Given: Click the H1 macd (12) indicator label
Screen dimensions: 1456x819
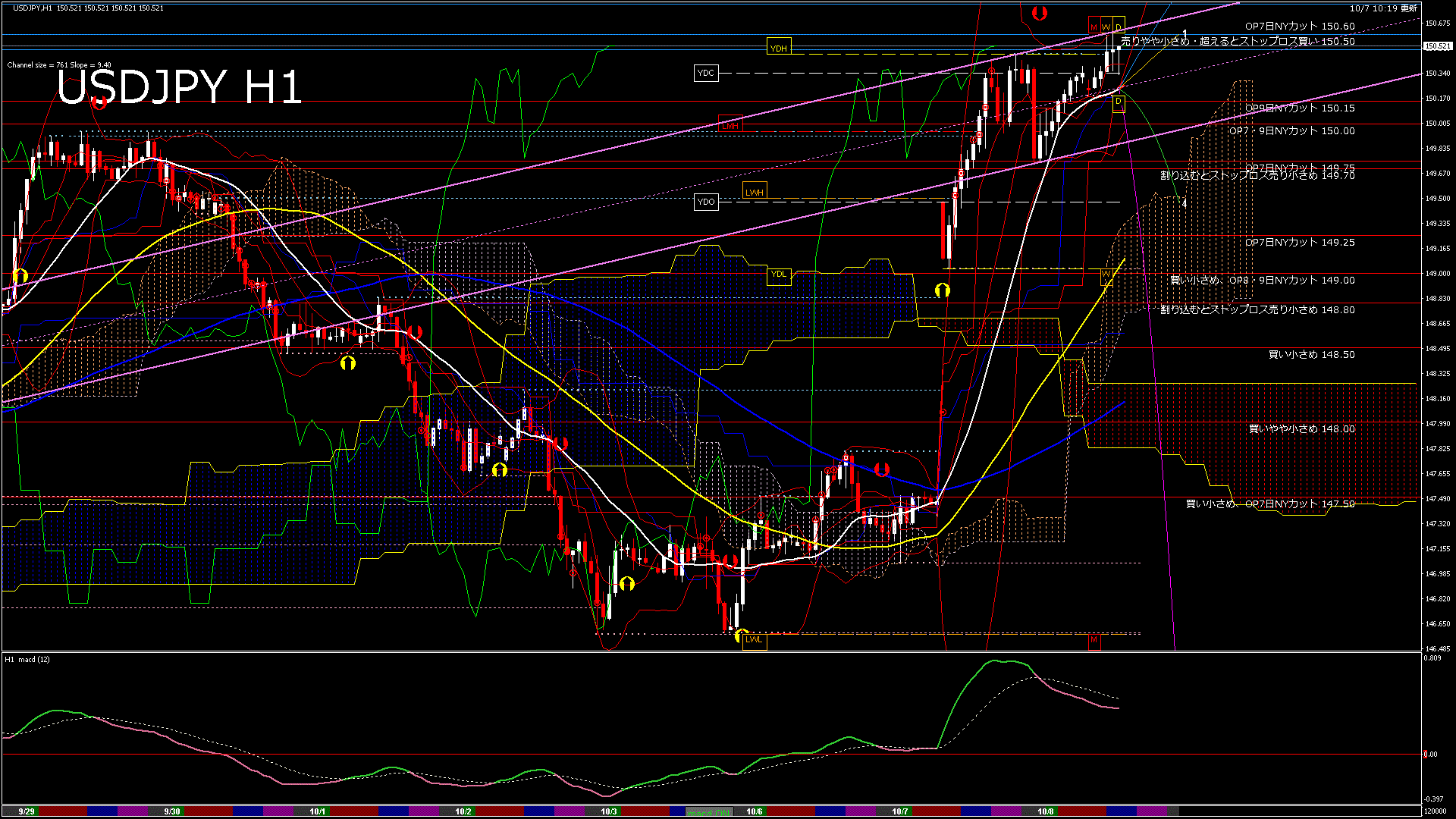Looking at the screenshot, I should point(27,659).
